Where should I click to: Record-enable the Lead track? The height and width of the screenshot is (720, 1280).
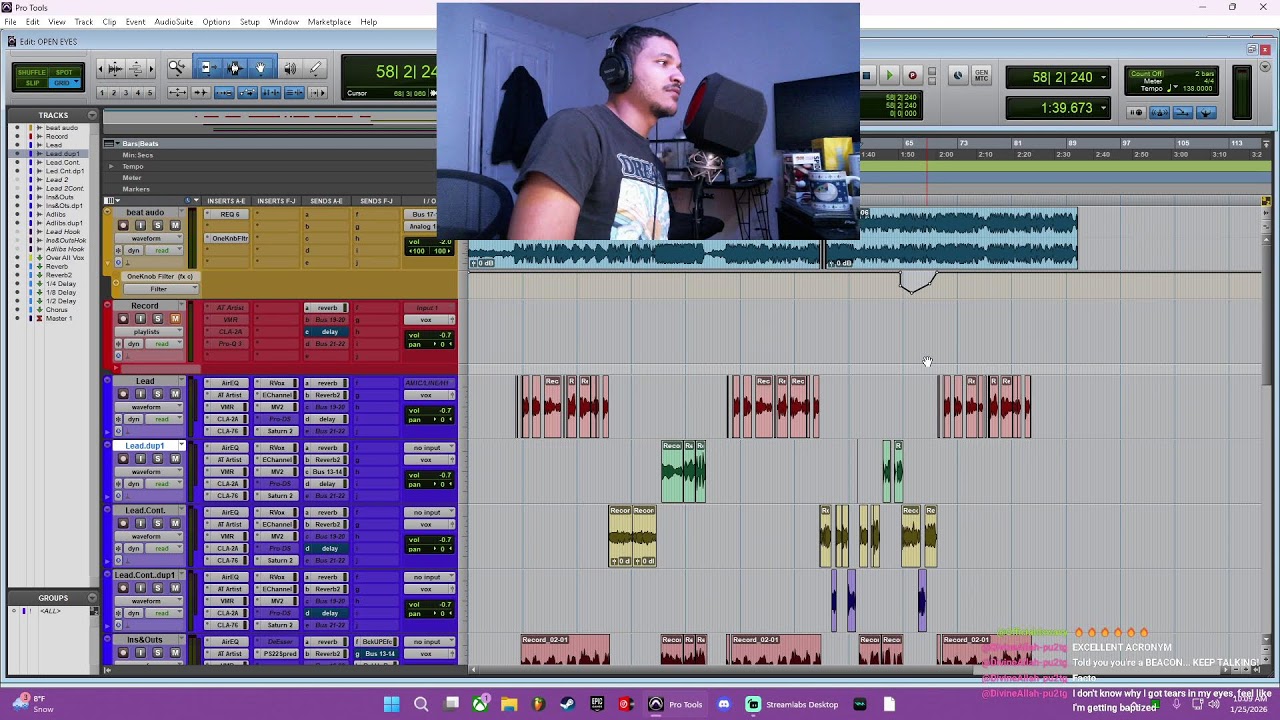pos(124,394)
